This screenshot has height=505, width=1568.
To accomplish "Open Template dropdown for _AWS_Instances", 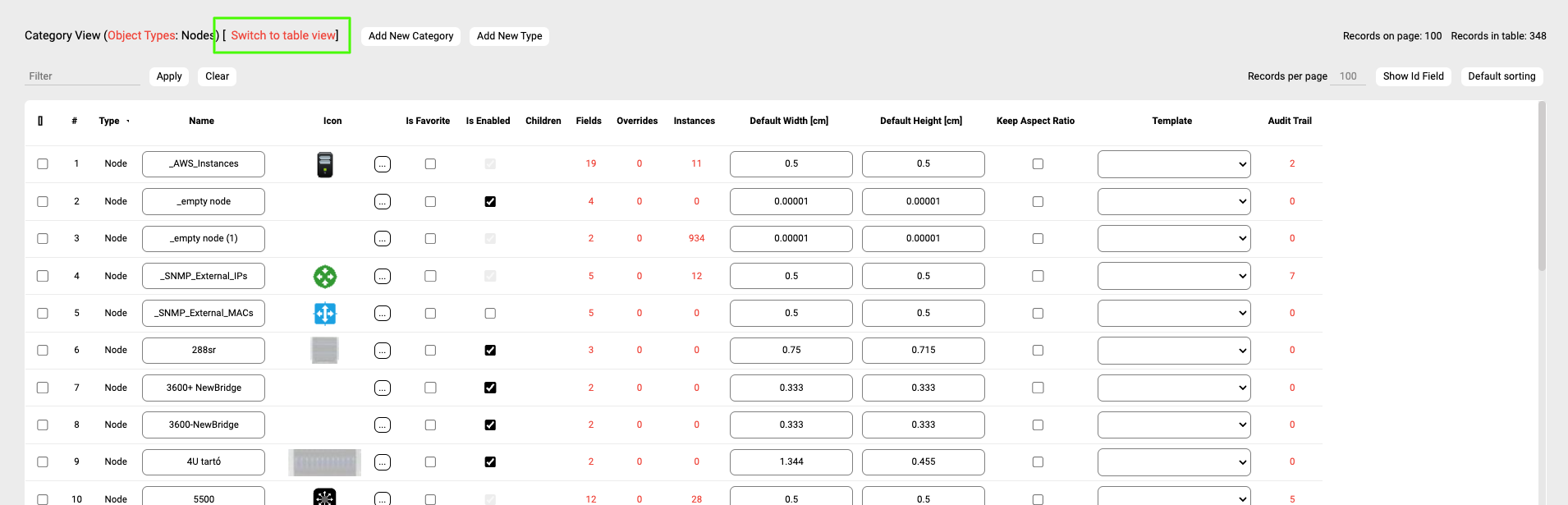I will tap(1174, 164).
